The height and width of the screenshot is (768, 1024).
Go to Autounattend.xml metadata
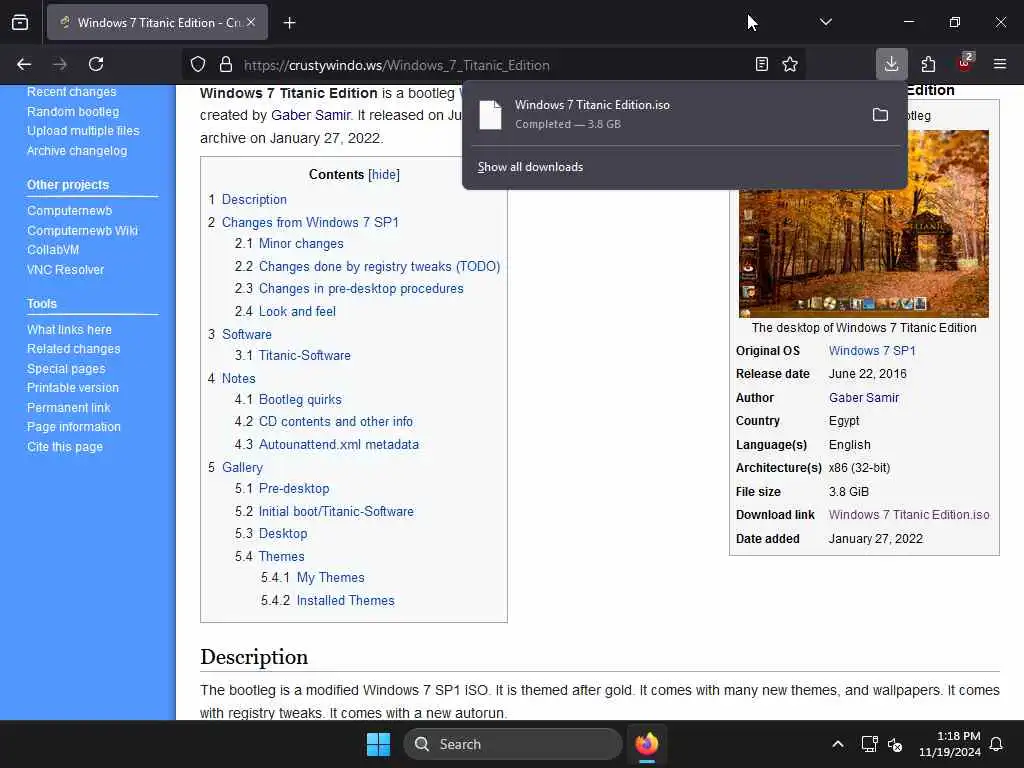tap(327, 445)
